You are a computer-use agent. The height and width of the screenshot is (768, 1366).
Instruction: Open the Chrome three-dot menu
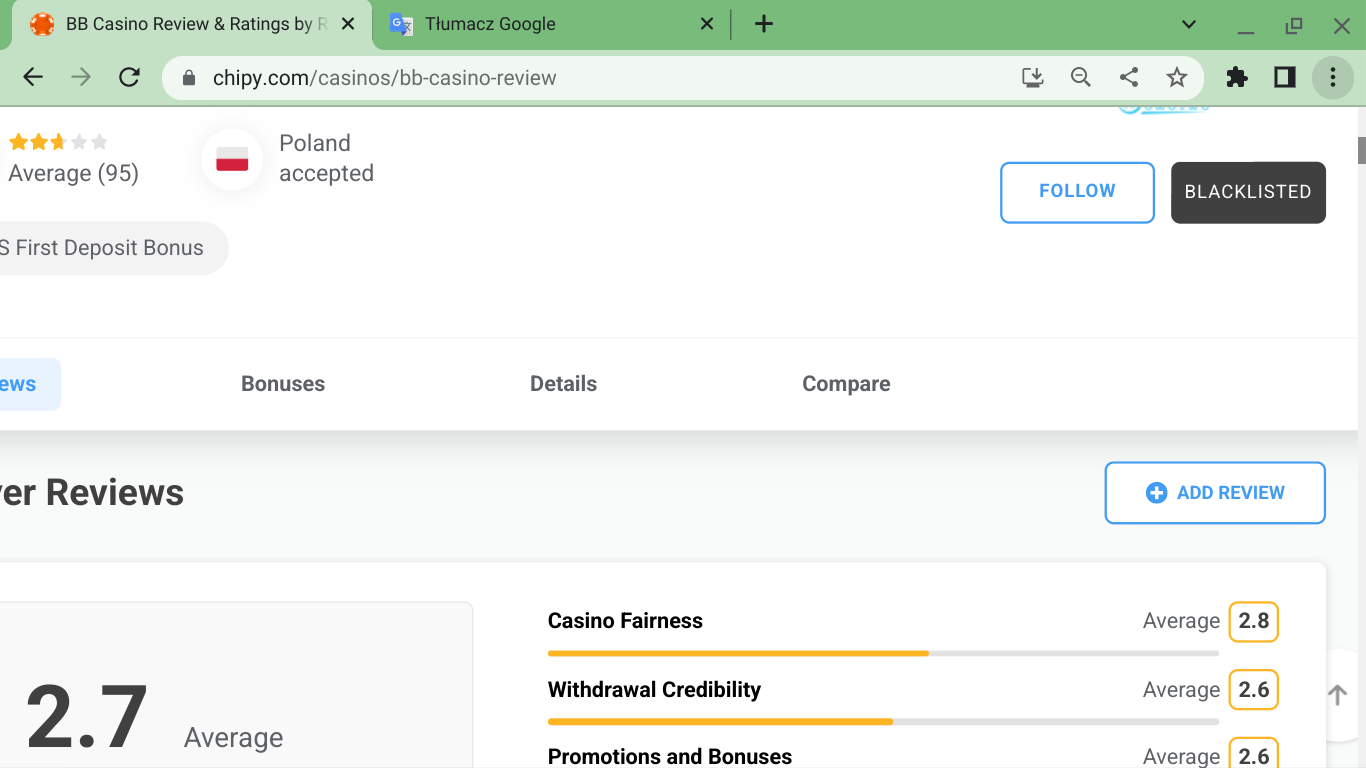click(1333, 77)
